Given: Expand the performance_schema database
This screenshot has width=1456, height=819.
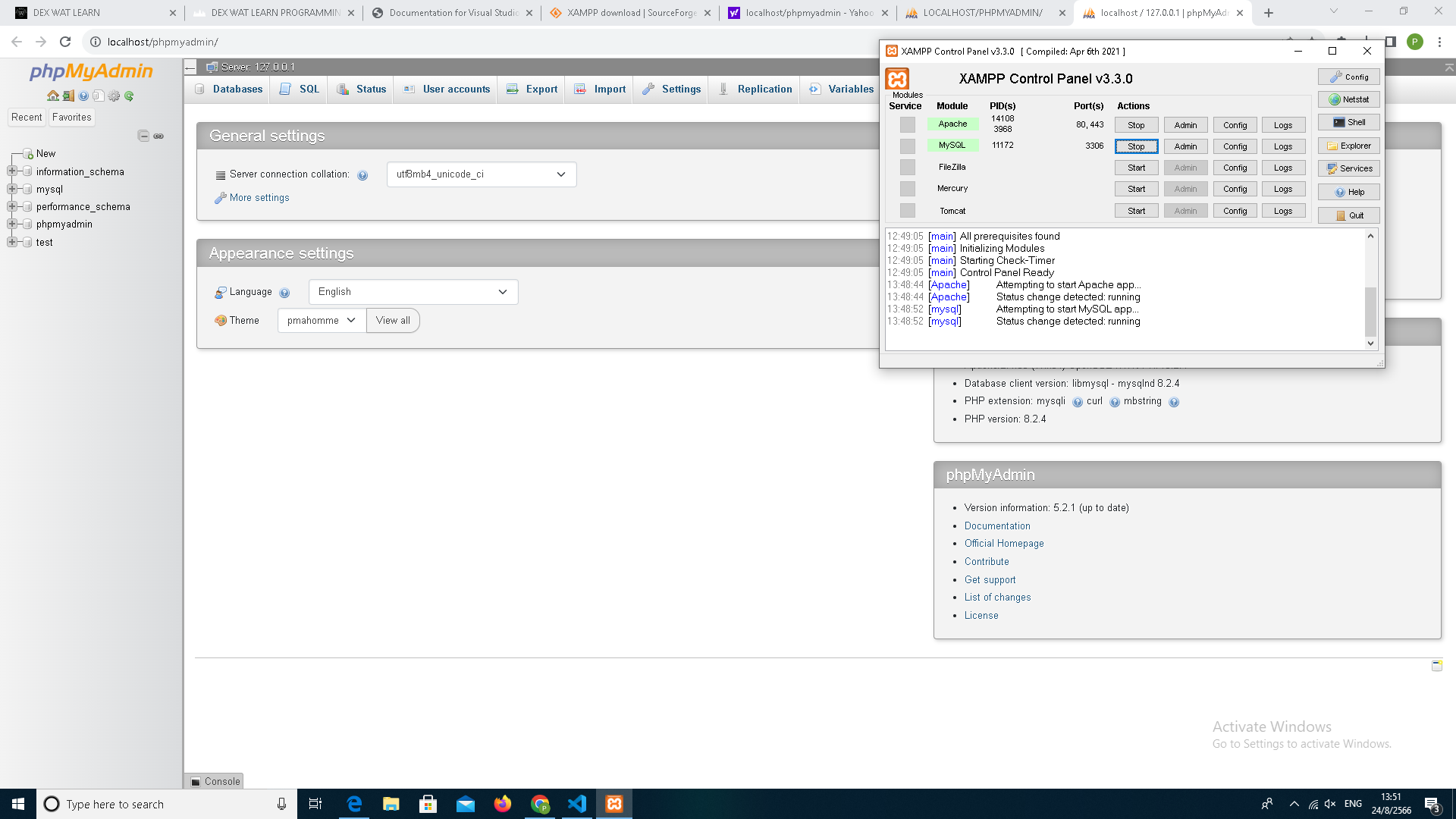Looking at the screenshot, I should 11,206.
